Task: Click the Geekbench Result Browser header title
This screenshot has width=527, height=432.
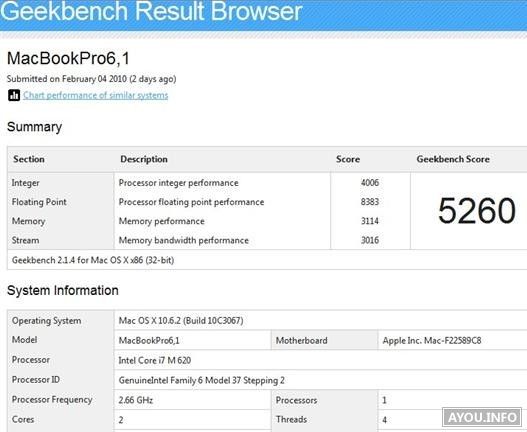Action: [x=151, y=11]
